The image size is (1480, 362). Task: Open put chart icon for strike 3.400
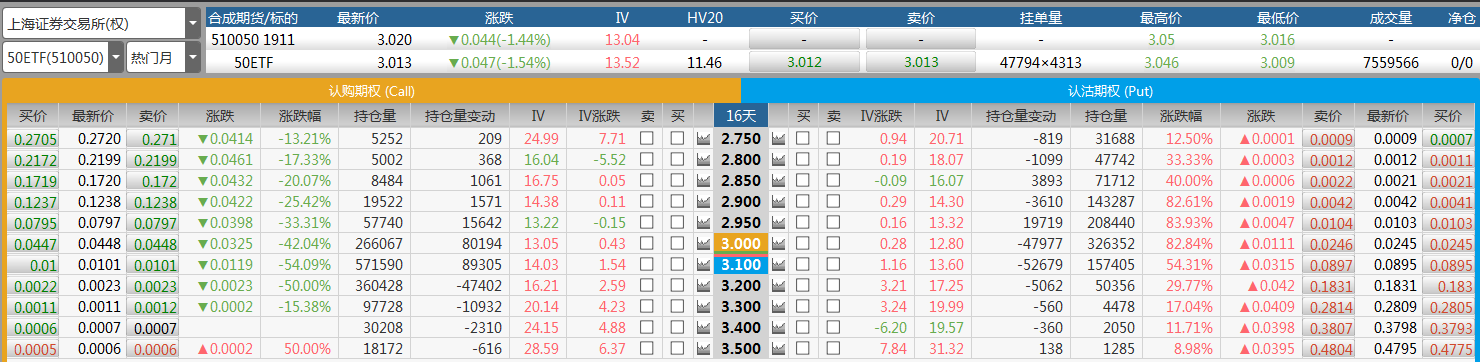click(778, 327)
